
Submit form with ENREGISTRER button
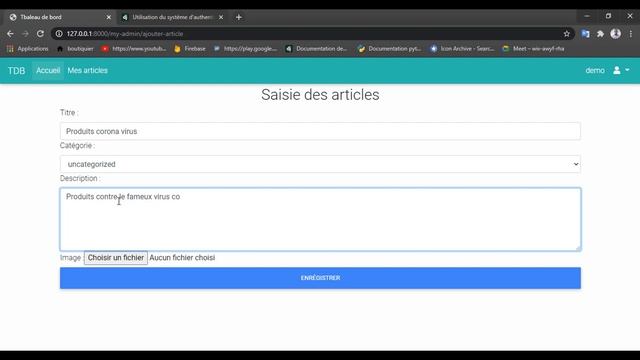[320, 278]
